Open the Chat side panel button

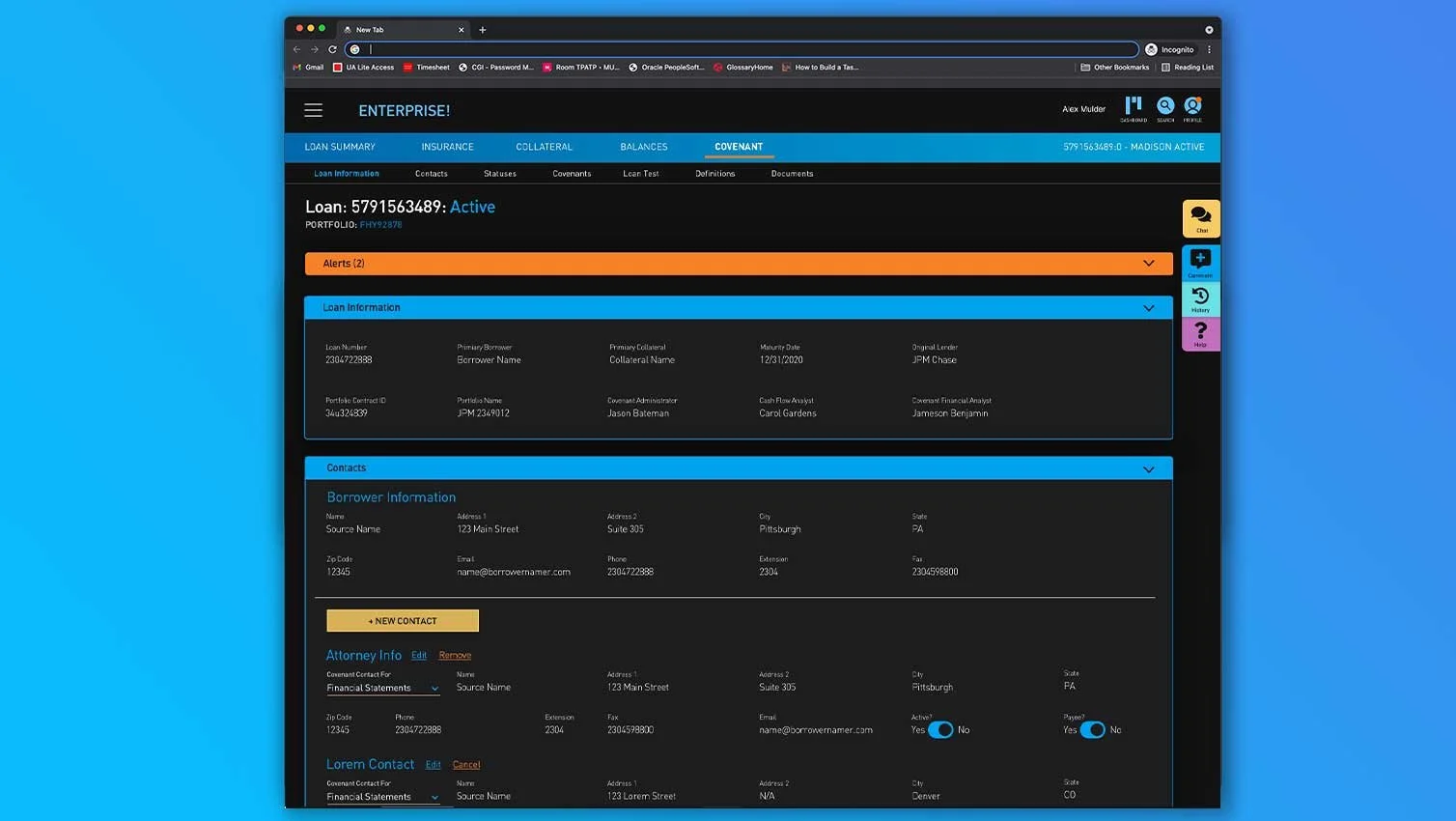[1201, 218]
